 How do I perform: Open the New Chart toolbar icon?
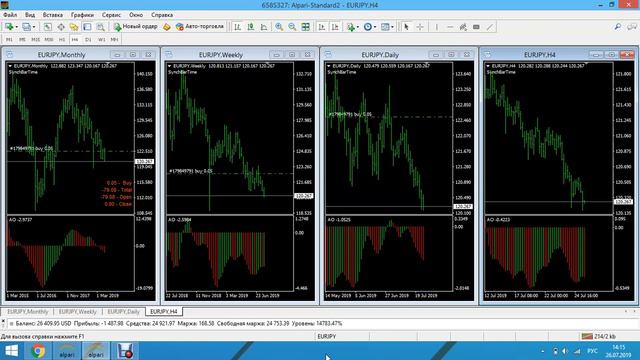tap(9, 27)
